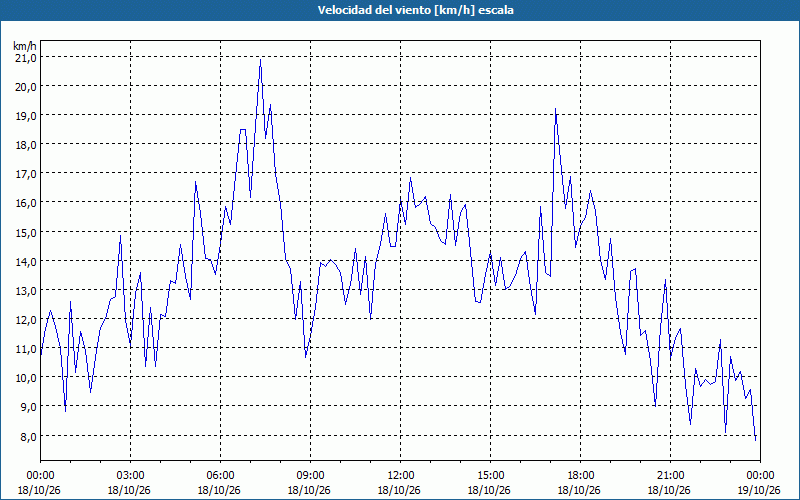Click the 14,0 y-axis value
The height and width of the screenshot is (500, 800).
pyautogui.click(x=26, y=262)
